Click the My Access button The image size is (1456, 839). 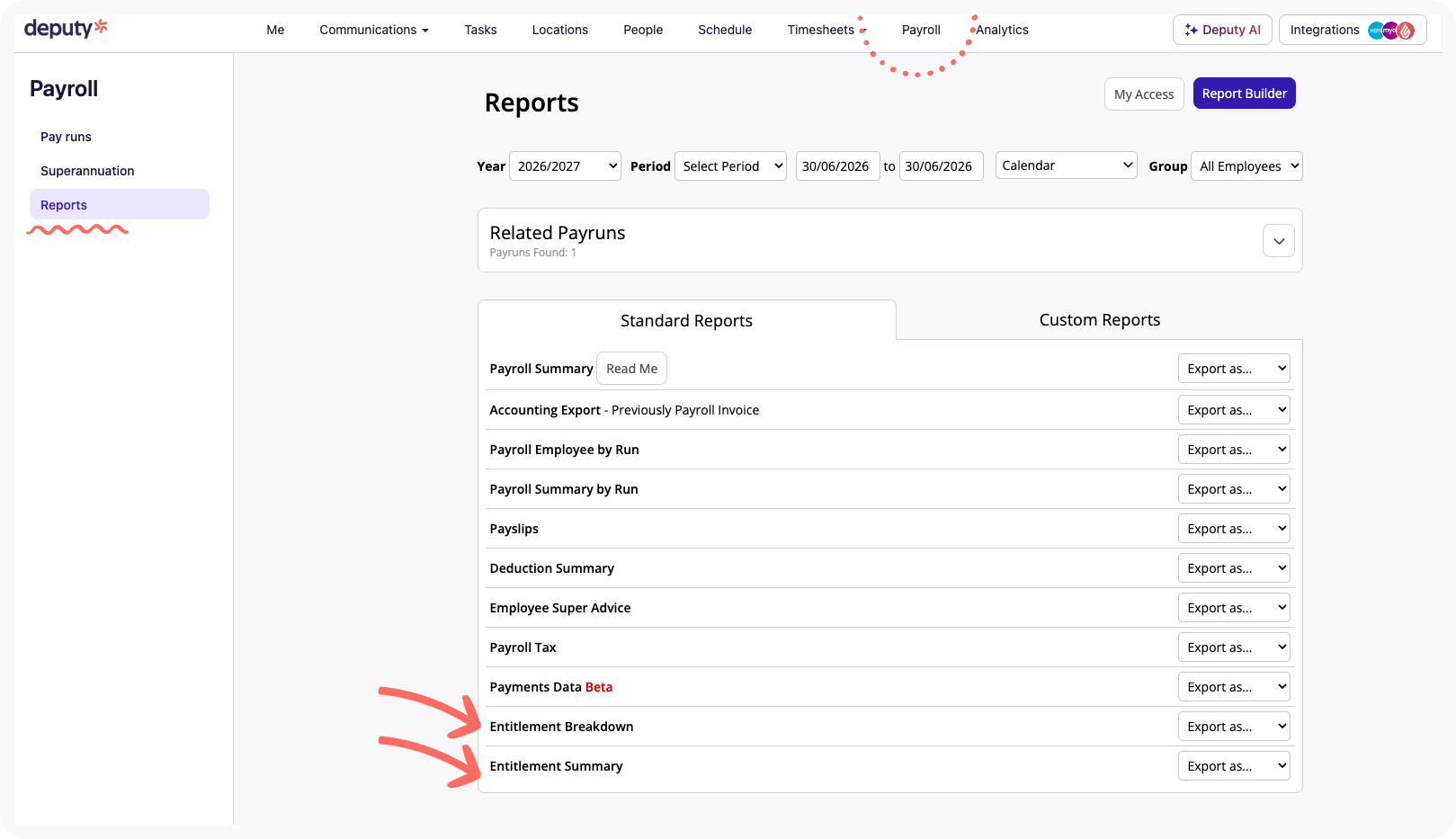(x=1144, y=94)
